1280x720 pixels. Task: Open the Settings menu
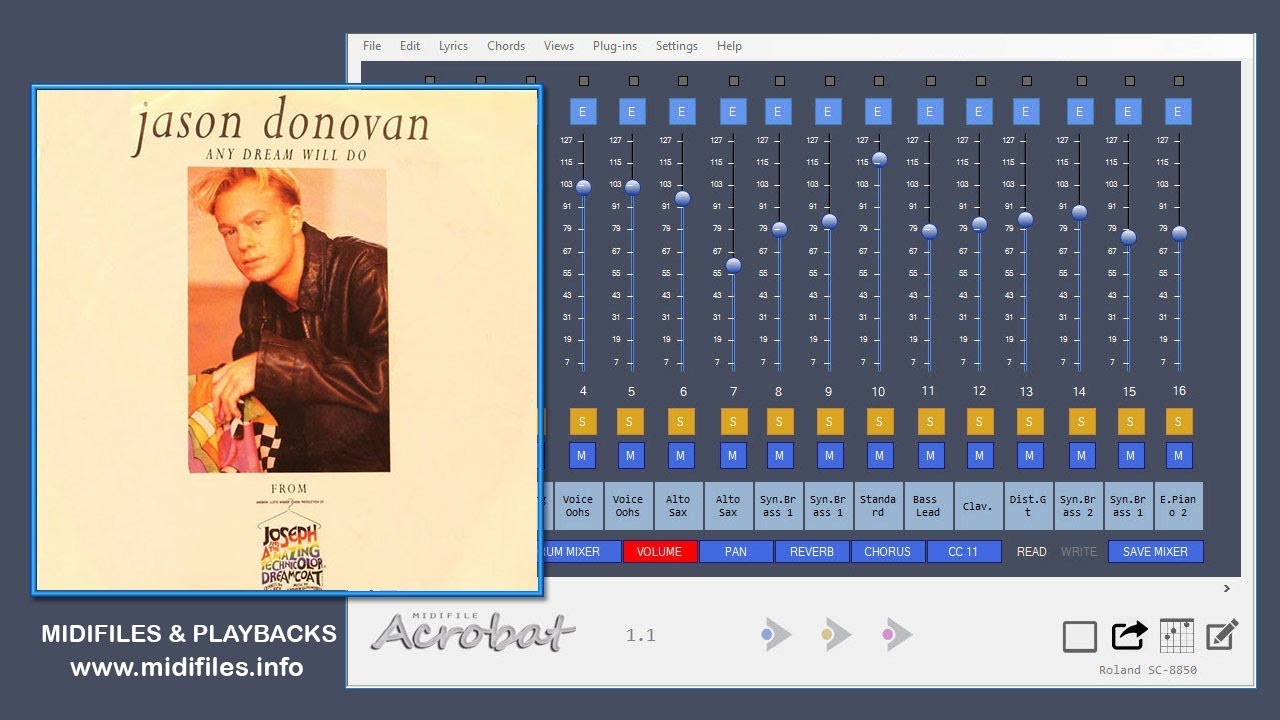(677, 46)
